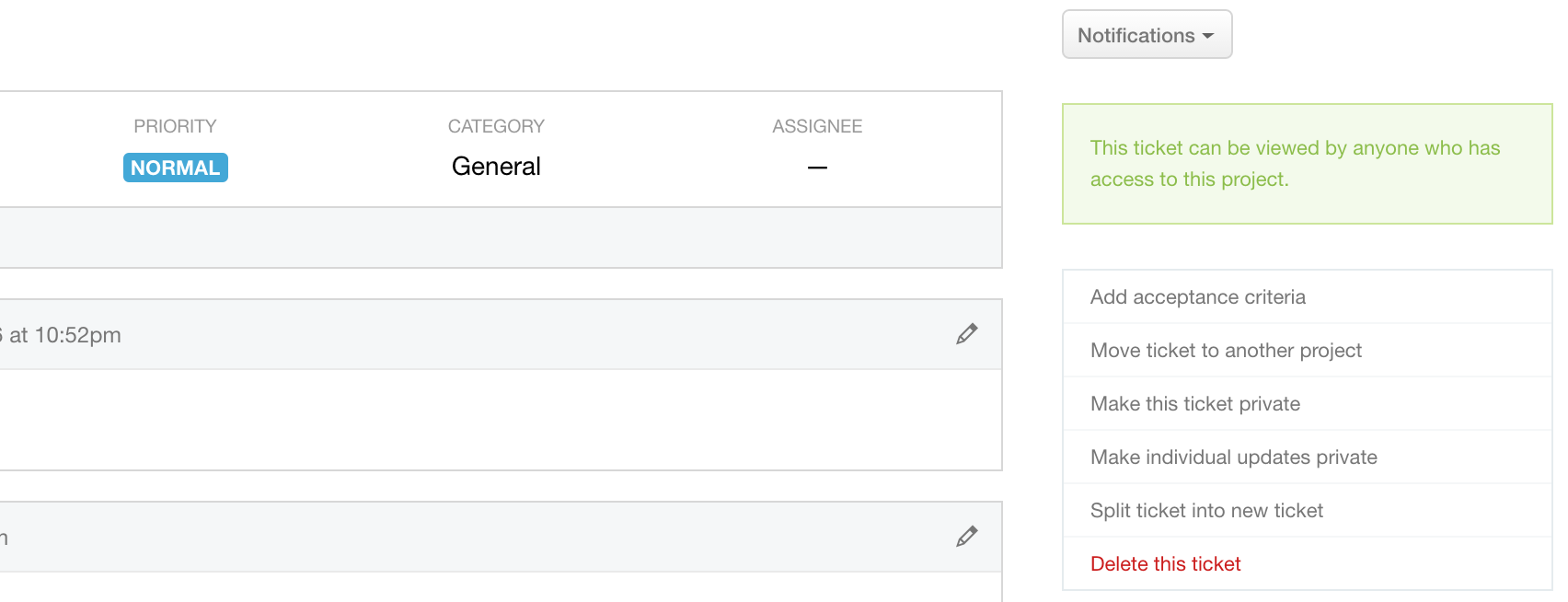Edit the update posted at 10:52pm via pencil icon
Screen dimensions: 1568x602
pyautogui.click(x=966, y=334)
